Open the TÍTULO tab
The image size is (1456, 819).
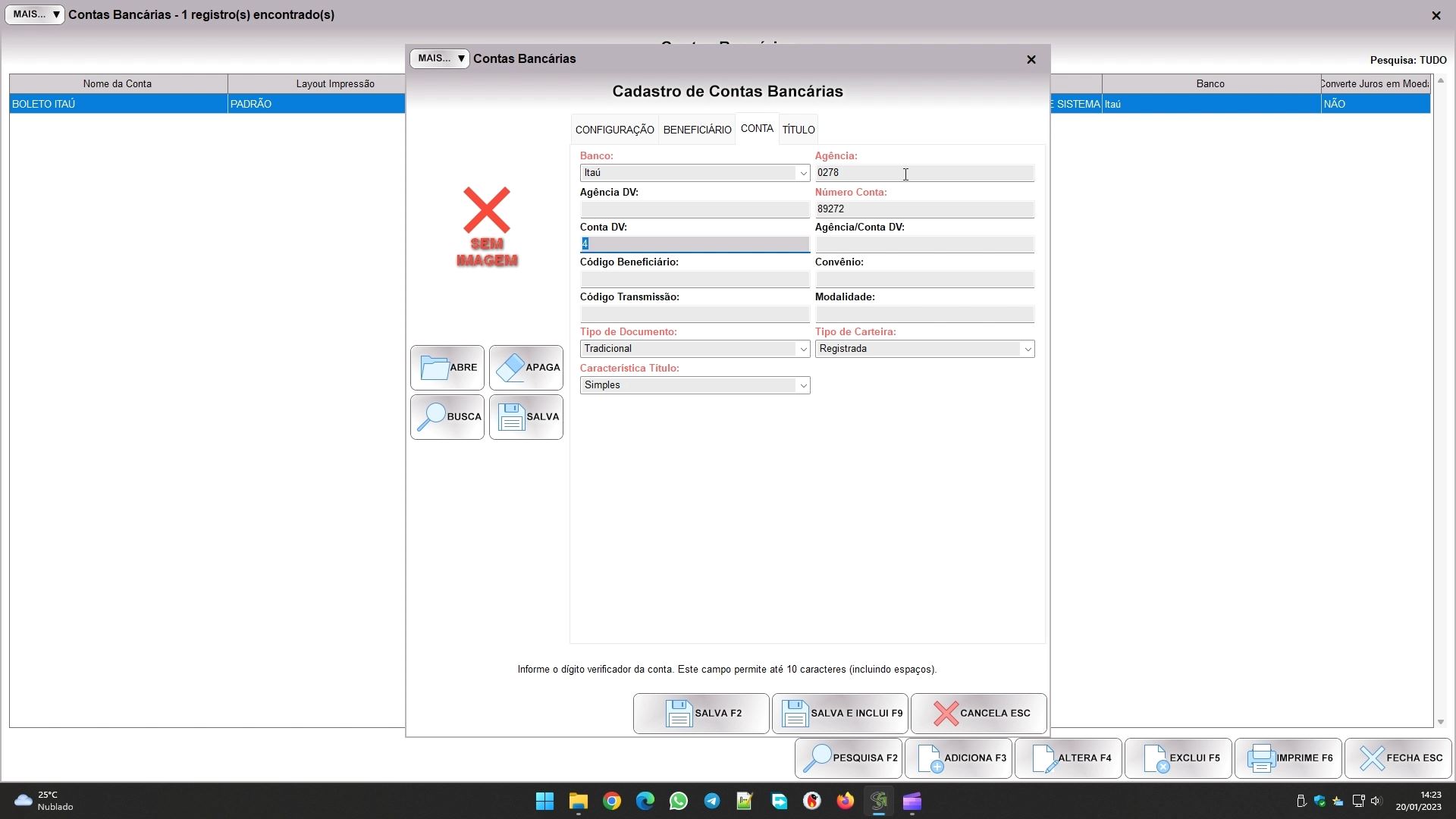pos(799,130)
